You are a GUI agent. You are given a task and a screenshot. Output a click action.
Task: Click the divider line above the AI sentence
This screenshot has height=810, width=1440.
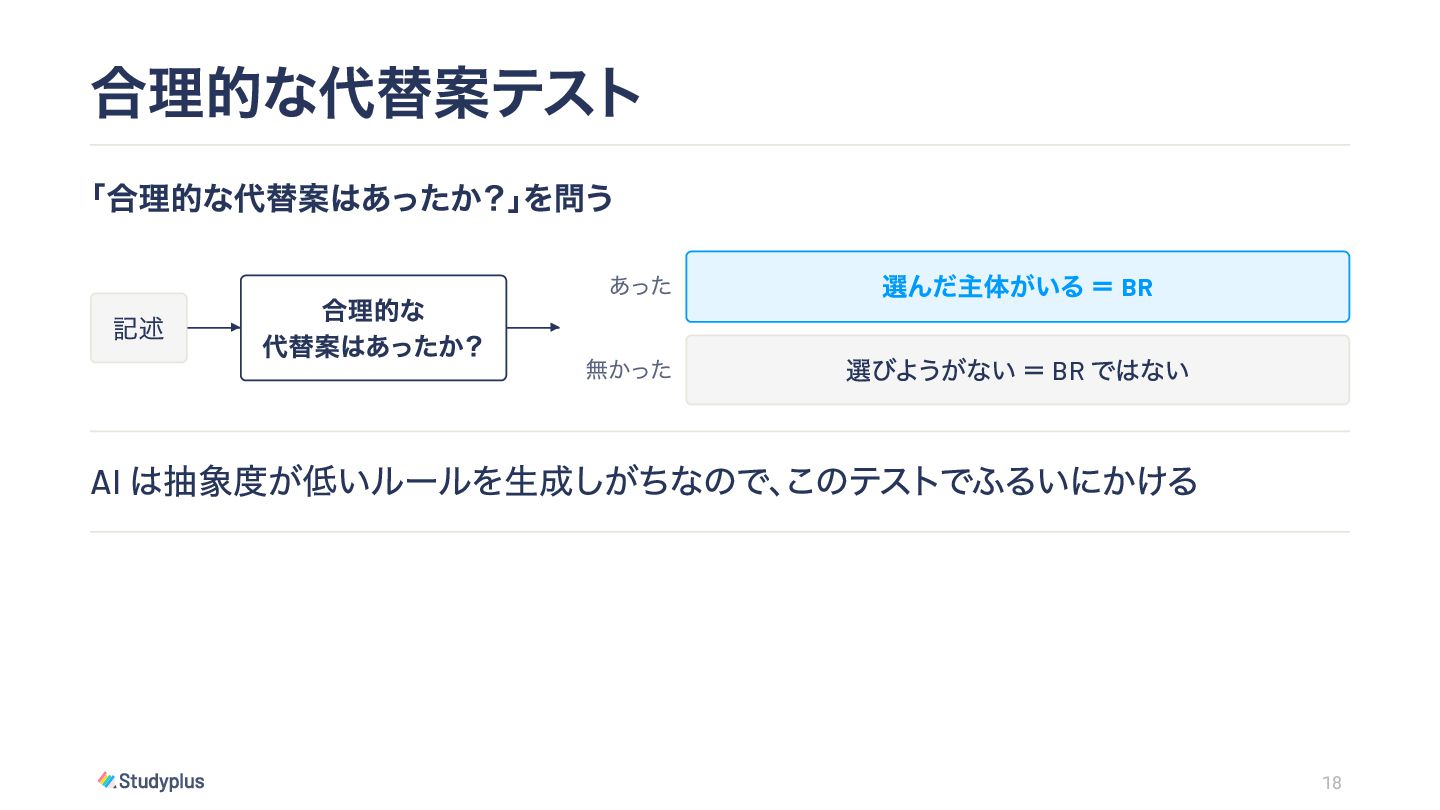[x=720, y=432]
